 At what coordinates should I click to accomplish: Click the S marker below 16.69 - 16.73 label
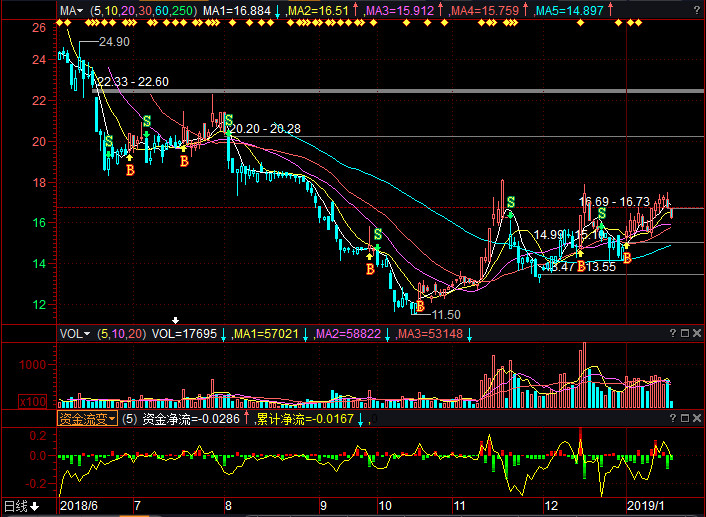[602, 213]
